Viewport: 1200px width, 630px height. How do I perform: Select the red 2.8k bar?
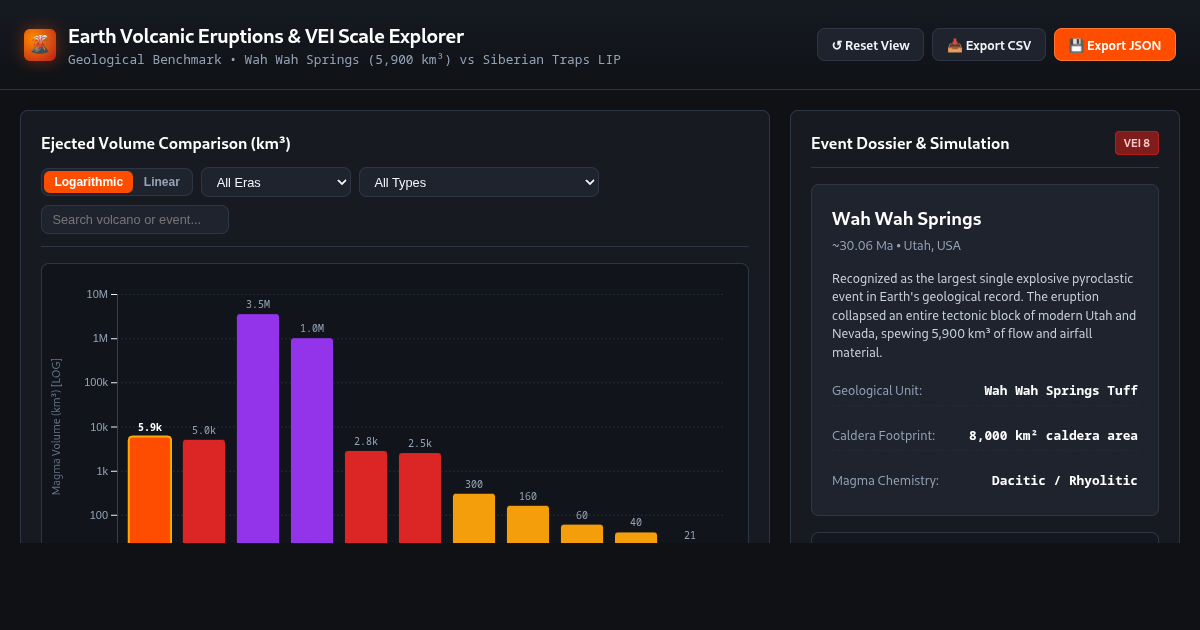tap(366, 497)
